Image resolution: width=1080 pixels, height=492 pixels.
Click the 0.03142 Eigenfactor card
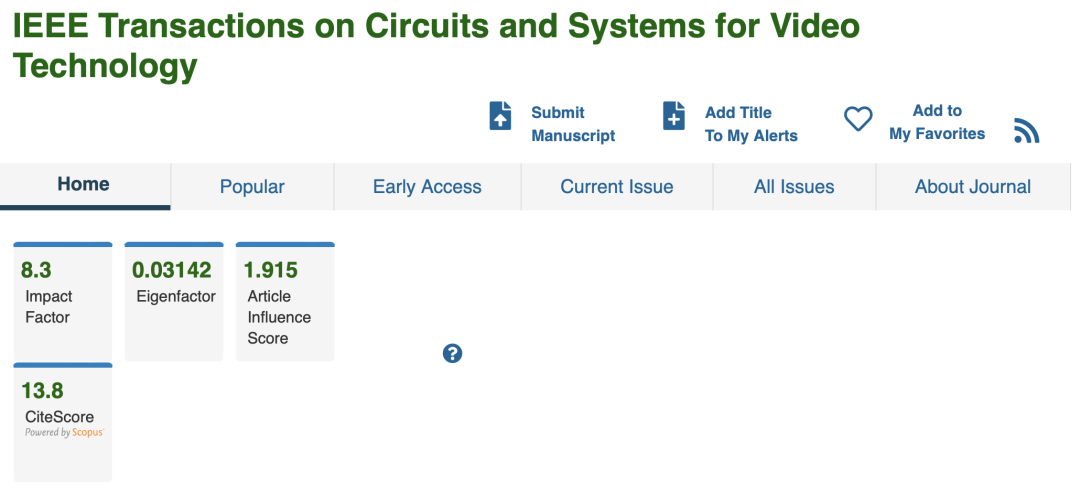[x=174, y=300]
